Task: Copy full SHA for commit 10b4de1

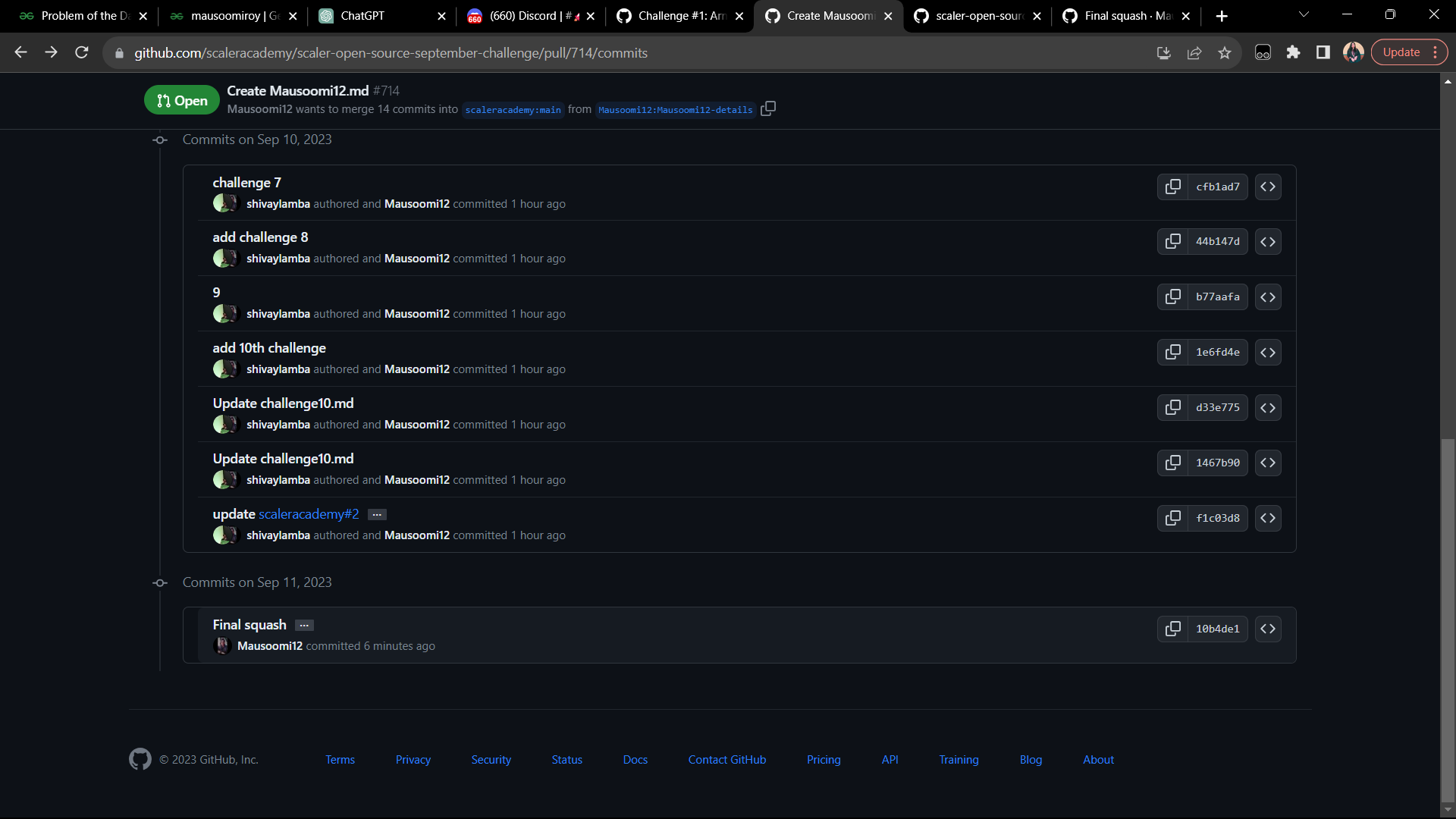Action: [1172, 629]
